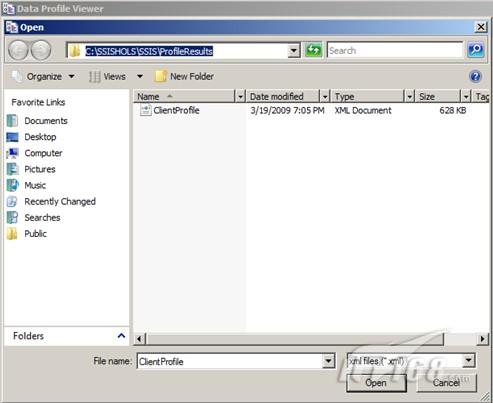Click the Pictures icon in Favorite Links
This screenshot has width=493, height=403.
click(12, 169)
